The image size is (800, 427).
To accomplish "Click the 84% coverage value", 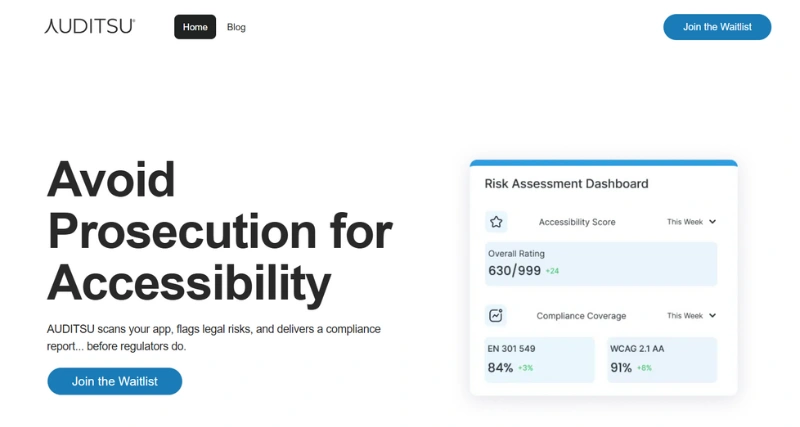I will (x=500, y=367).
